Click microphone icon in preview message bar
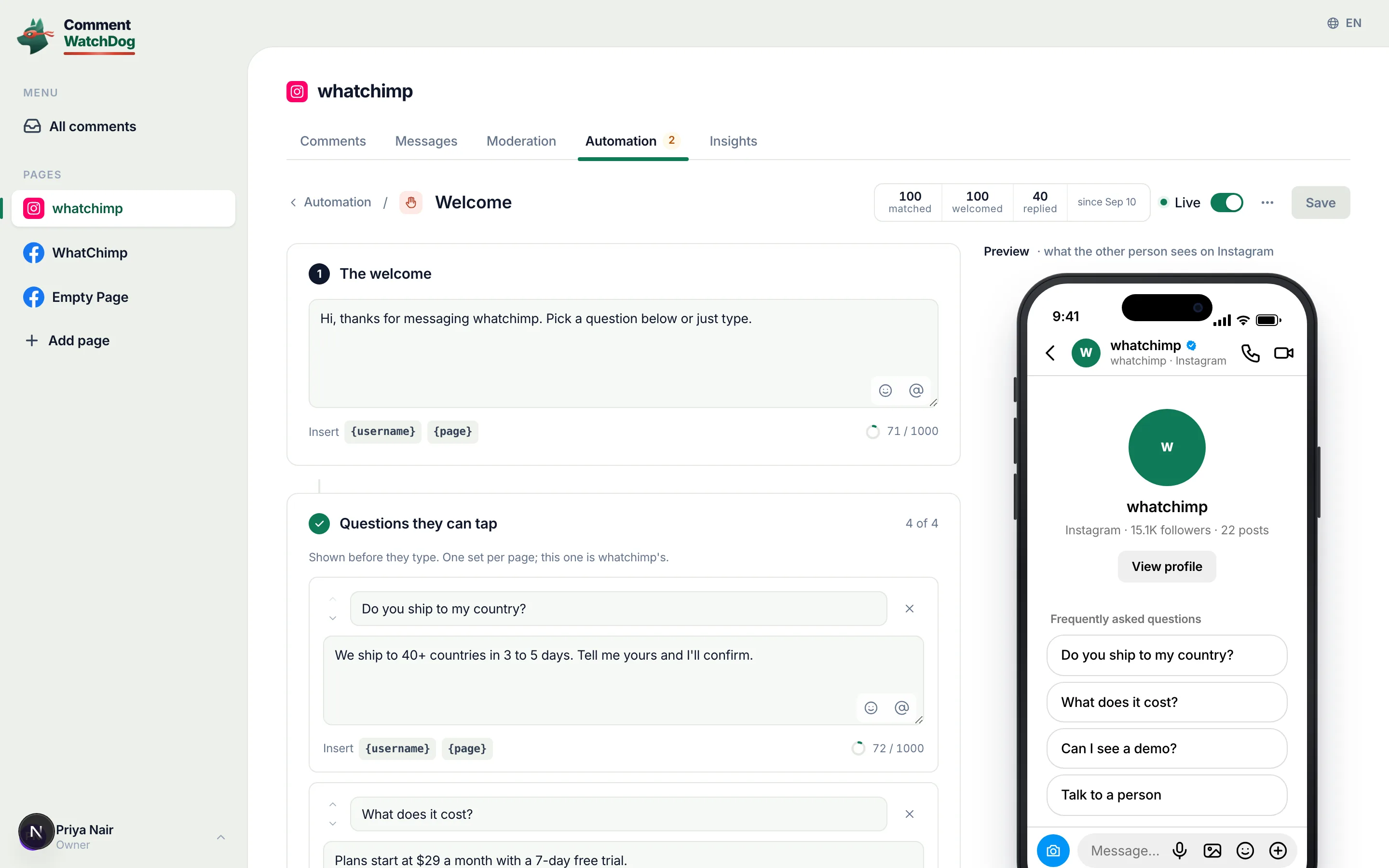 1180,851
